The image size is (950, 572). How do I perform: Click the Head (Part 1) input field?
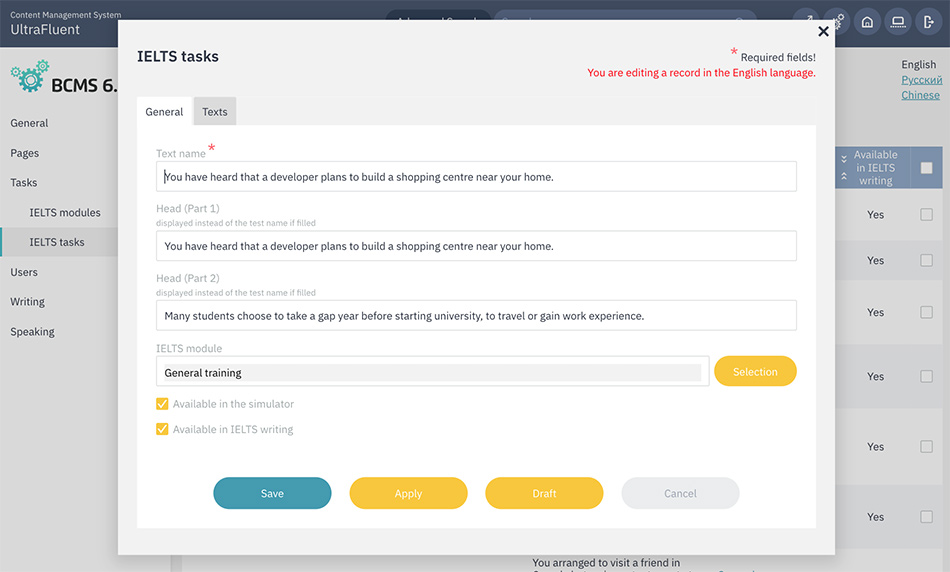pyautogui.click(x=476, y=245)
